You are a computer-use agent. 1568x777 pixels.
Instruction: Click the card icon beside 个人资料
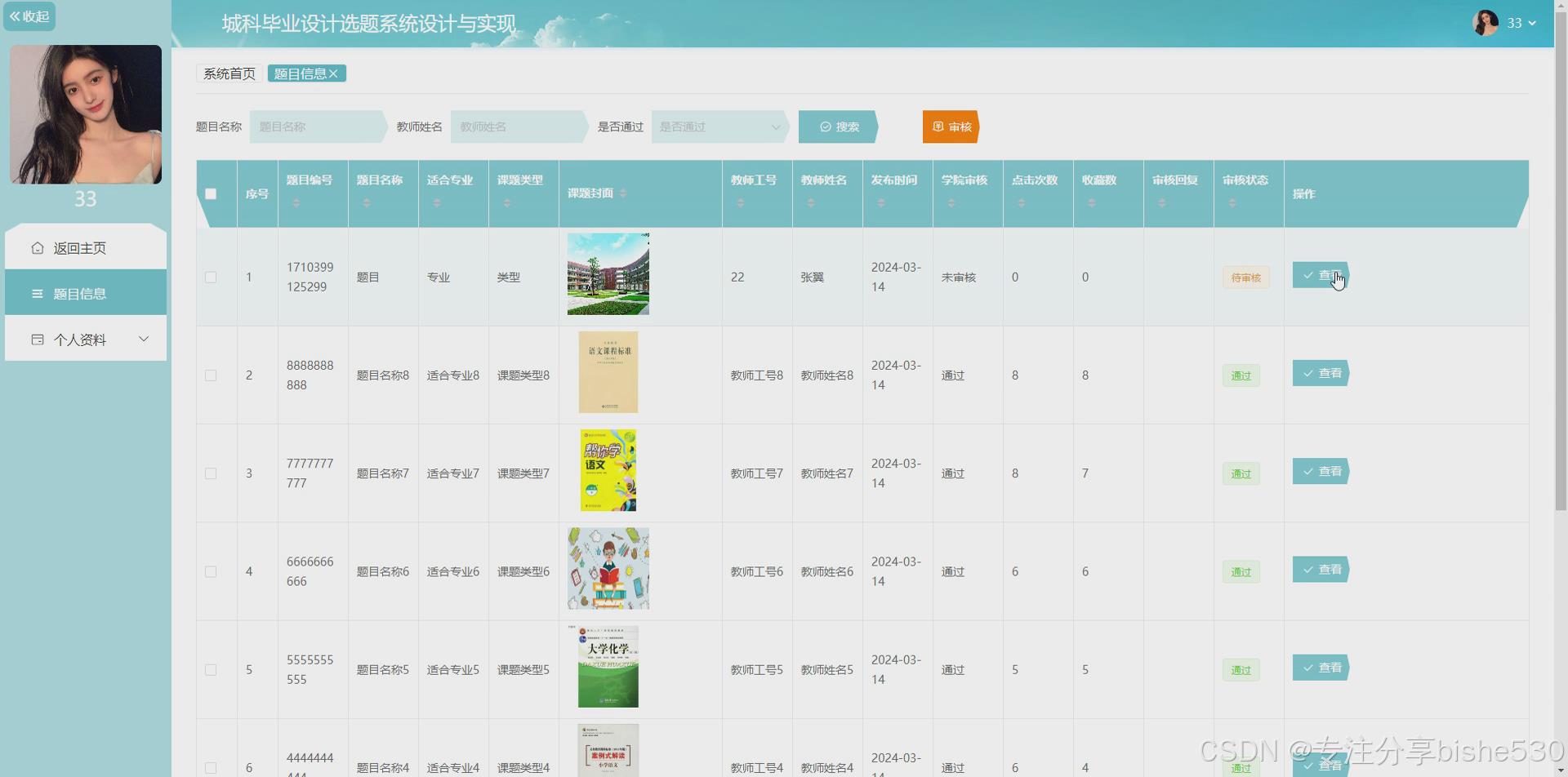tap(38, 340)
